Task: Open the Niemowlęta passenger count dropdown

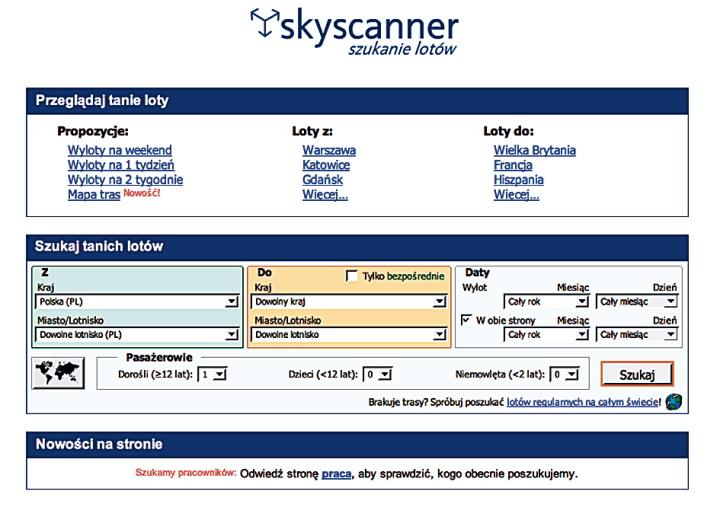Action: click(x=565, y=374)
